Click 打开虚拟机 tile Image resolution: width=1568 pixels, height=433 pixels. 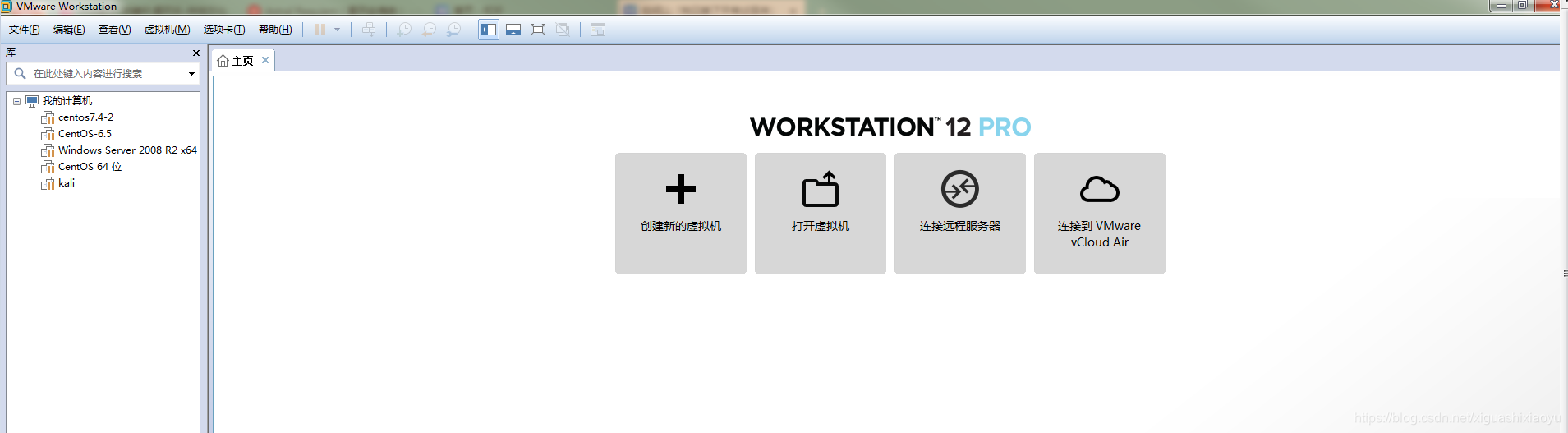(x=821, y=214)
